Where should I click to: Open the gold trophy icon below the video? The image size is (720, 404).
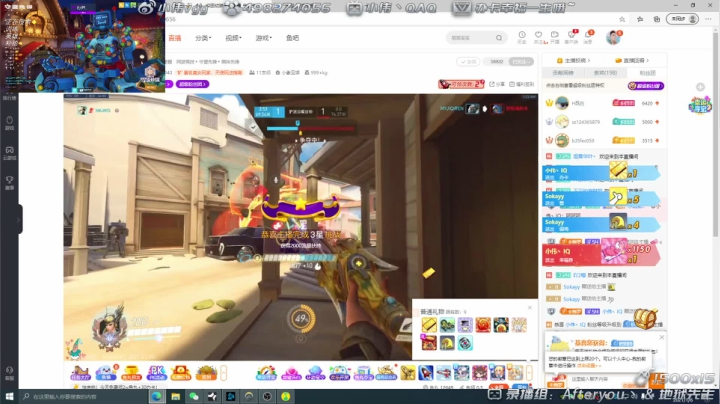coord(131,373)
